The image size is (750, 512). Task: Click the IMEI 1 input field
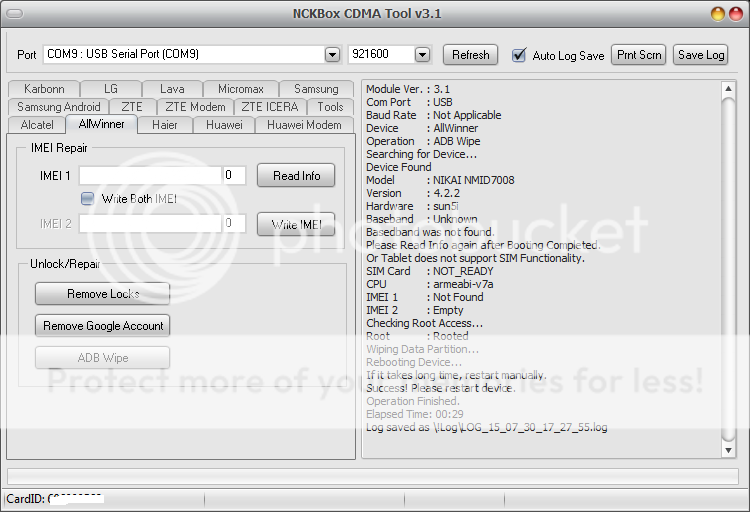coord(149,176)
